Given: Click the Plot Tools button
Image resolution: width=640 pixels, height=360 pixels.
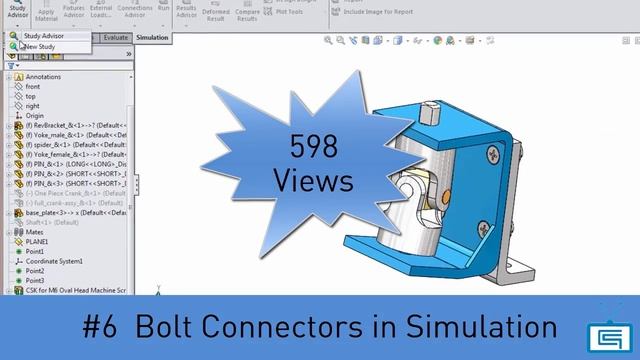Looking at the screenshot, I should [284, 11].
